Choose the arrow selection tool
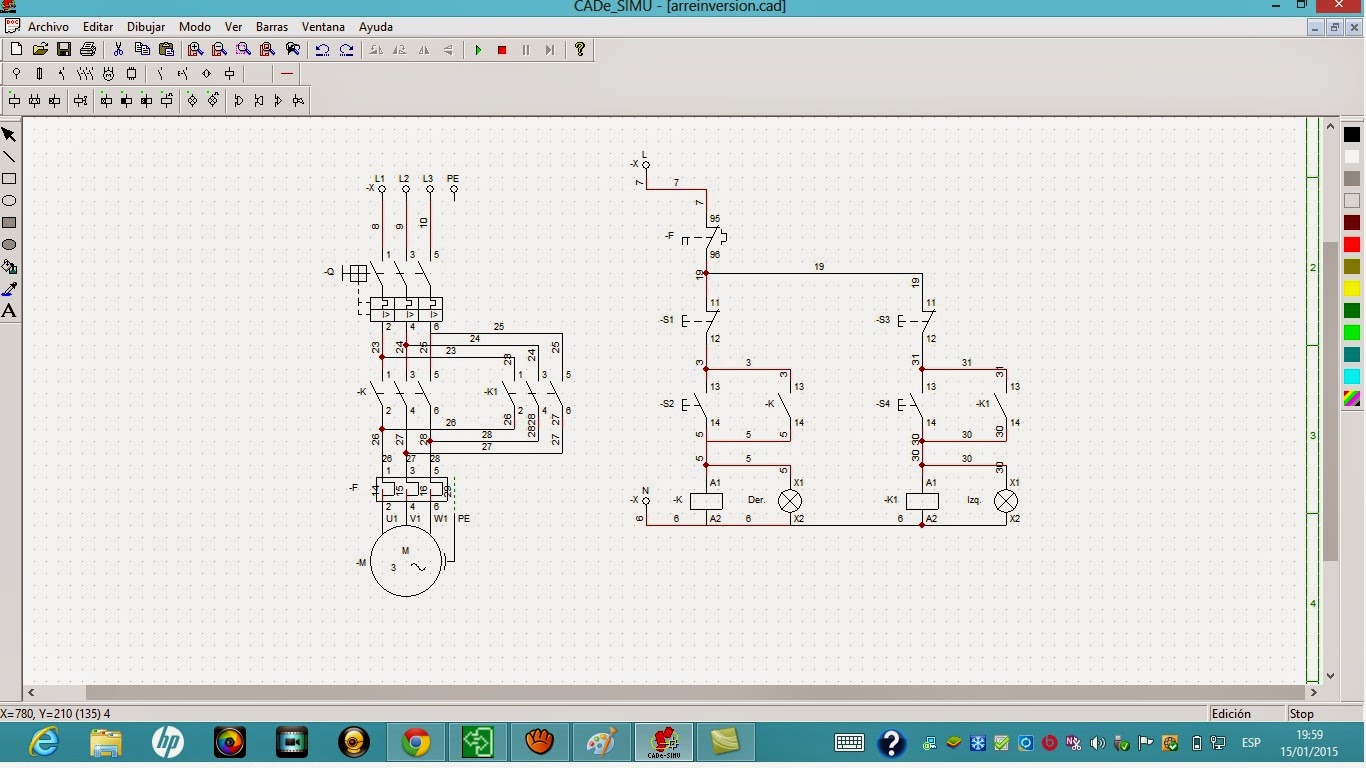1366x768 pixels. (x=9, y=135)
